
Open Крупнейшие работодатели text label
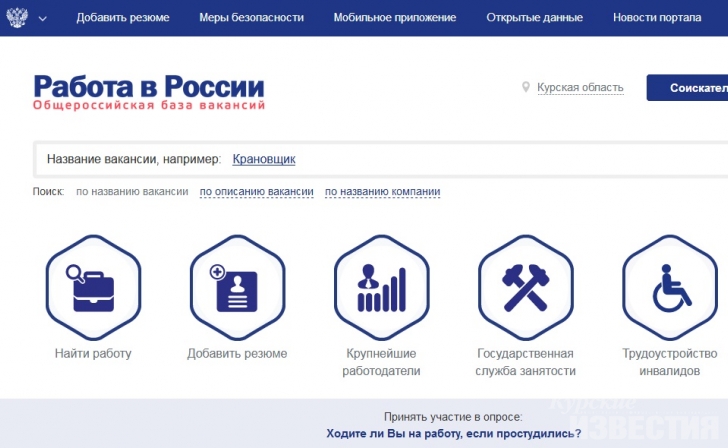pos(381,362)
